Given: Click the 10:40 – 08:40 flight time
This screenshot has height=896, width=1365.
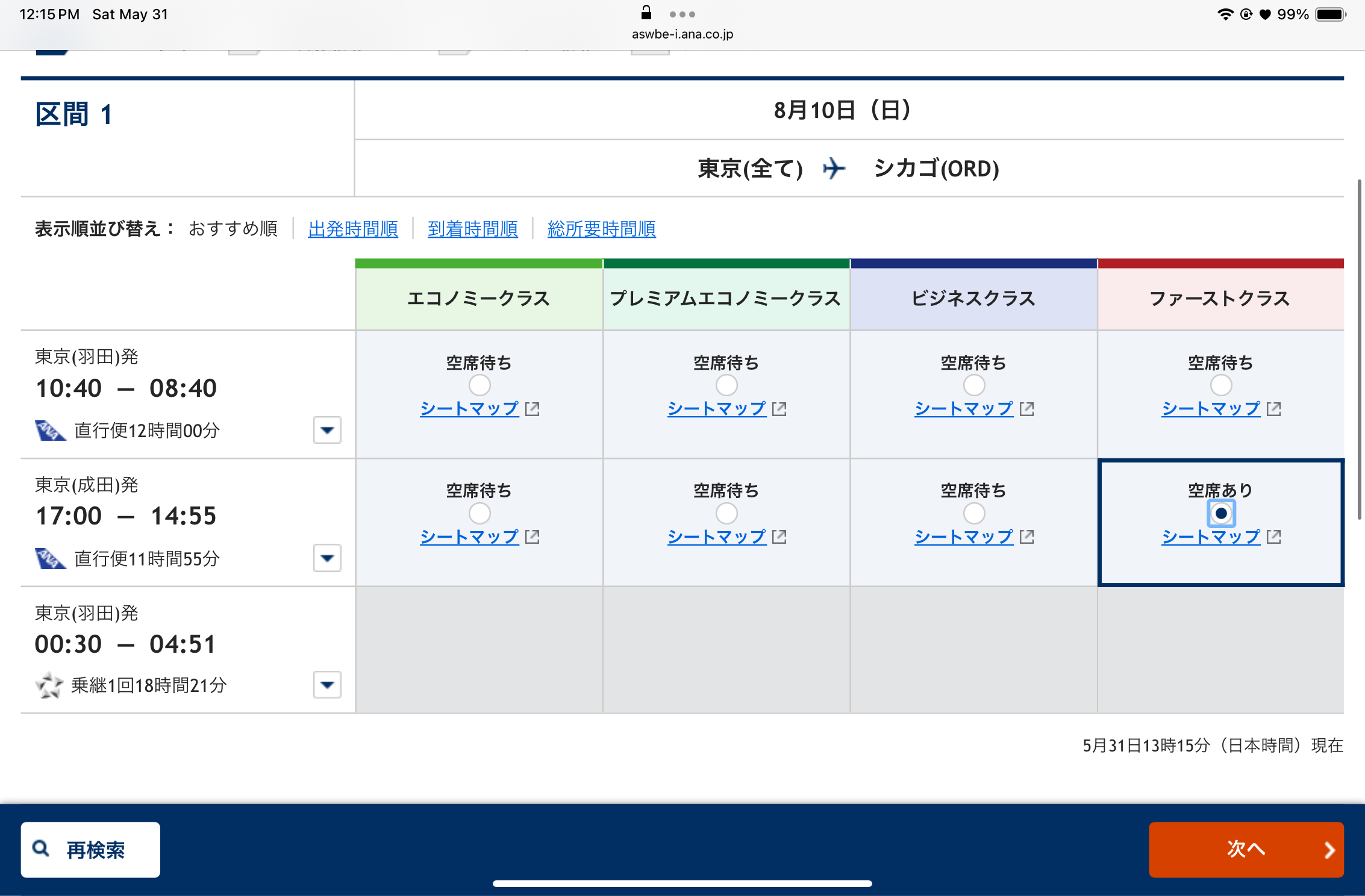Looking at the screenshot, I should 126,388.
